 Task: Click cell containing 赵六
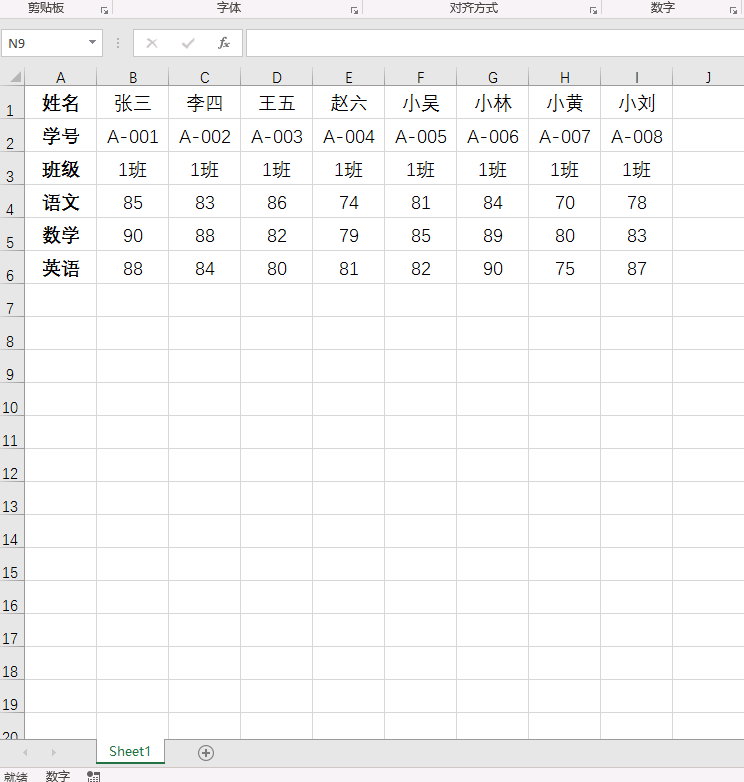[x=349, y=103]
